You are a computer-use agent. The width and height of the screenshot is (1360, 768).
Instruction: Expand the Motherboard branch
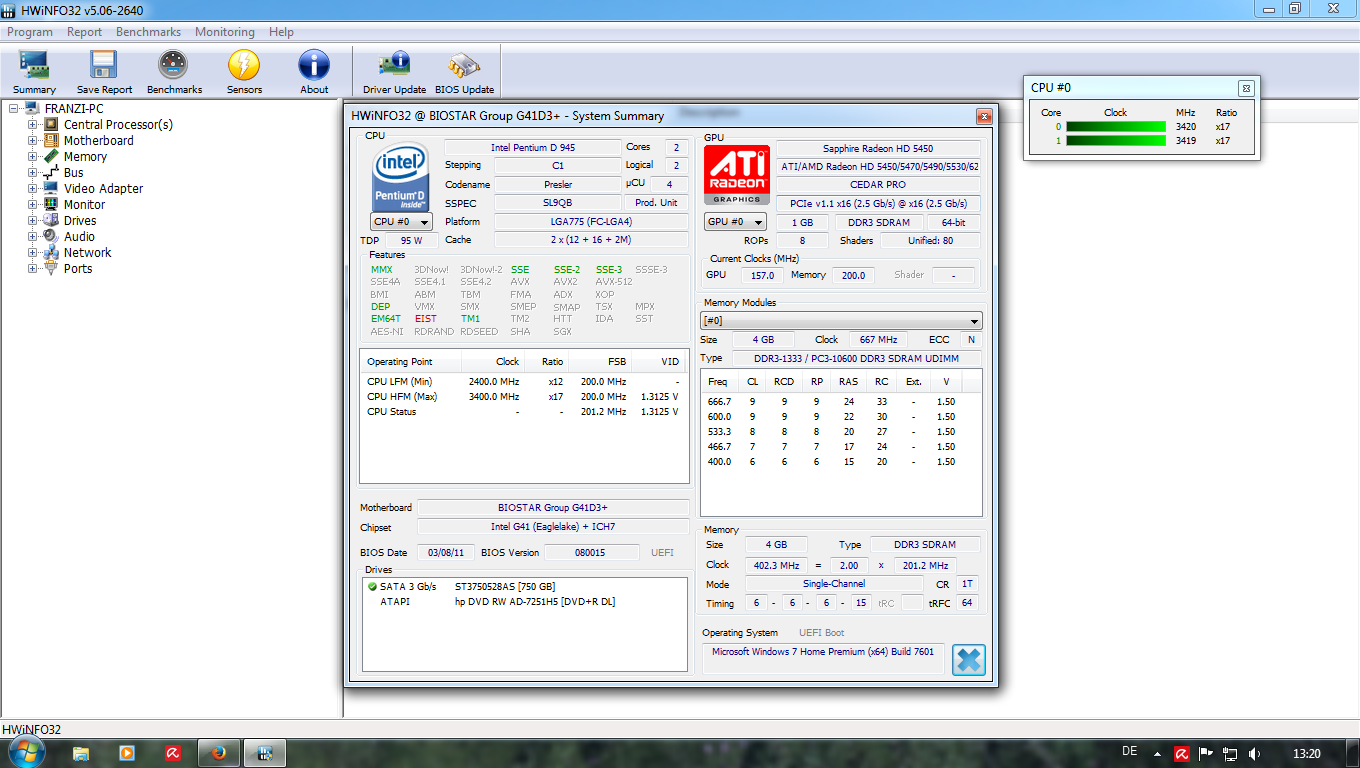click(33, 141)
